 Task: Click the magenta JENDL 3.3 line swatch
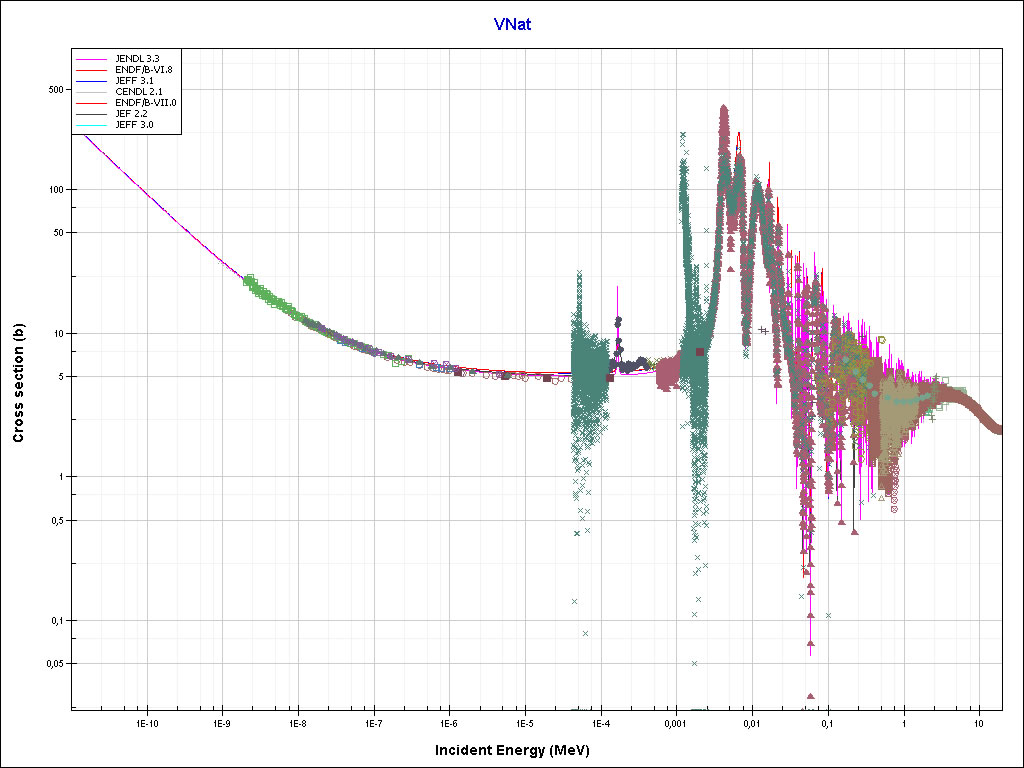pyautogui.click(x=91, y=59)
